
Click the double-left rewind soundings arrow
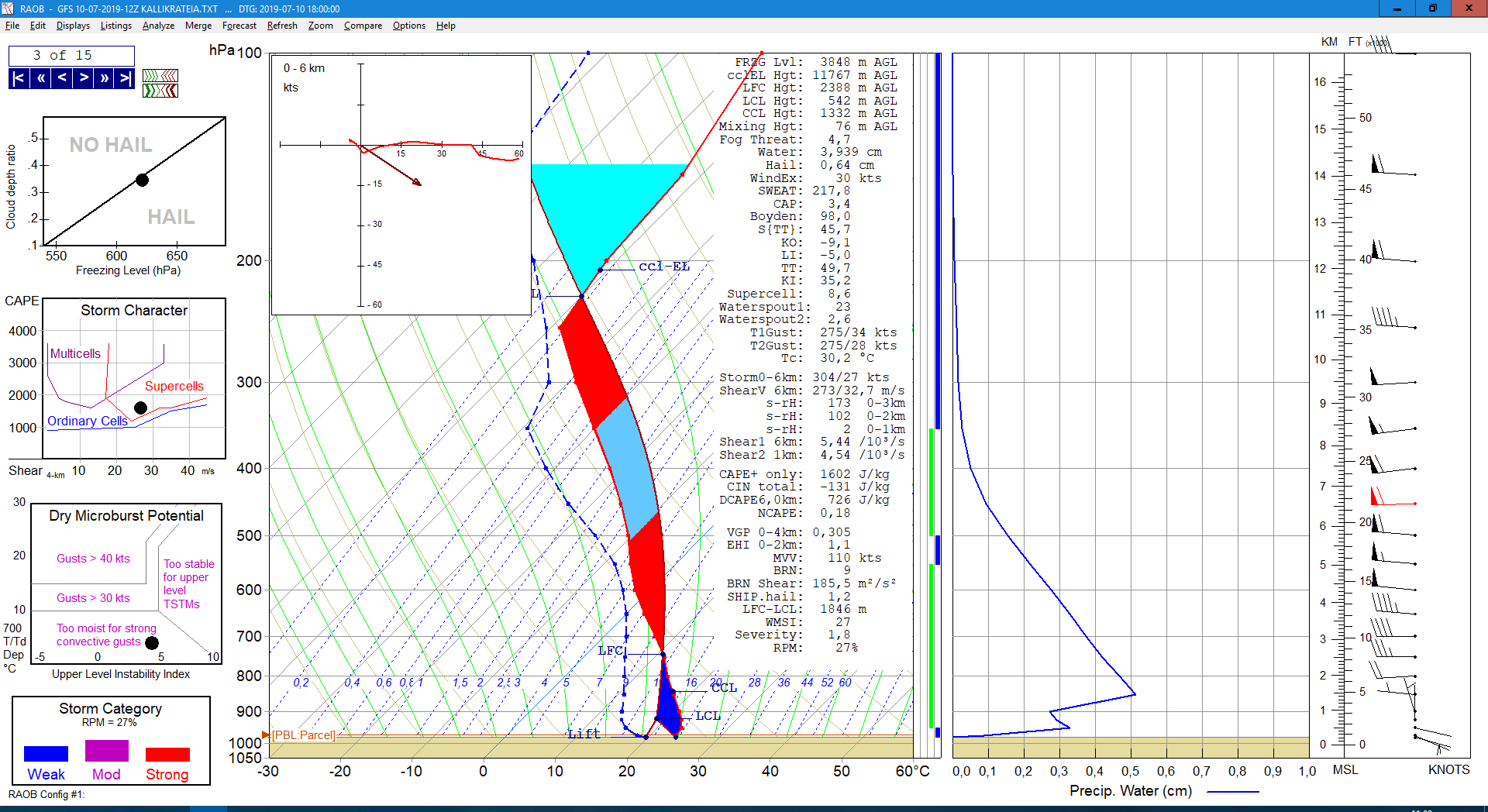40,78
